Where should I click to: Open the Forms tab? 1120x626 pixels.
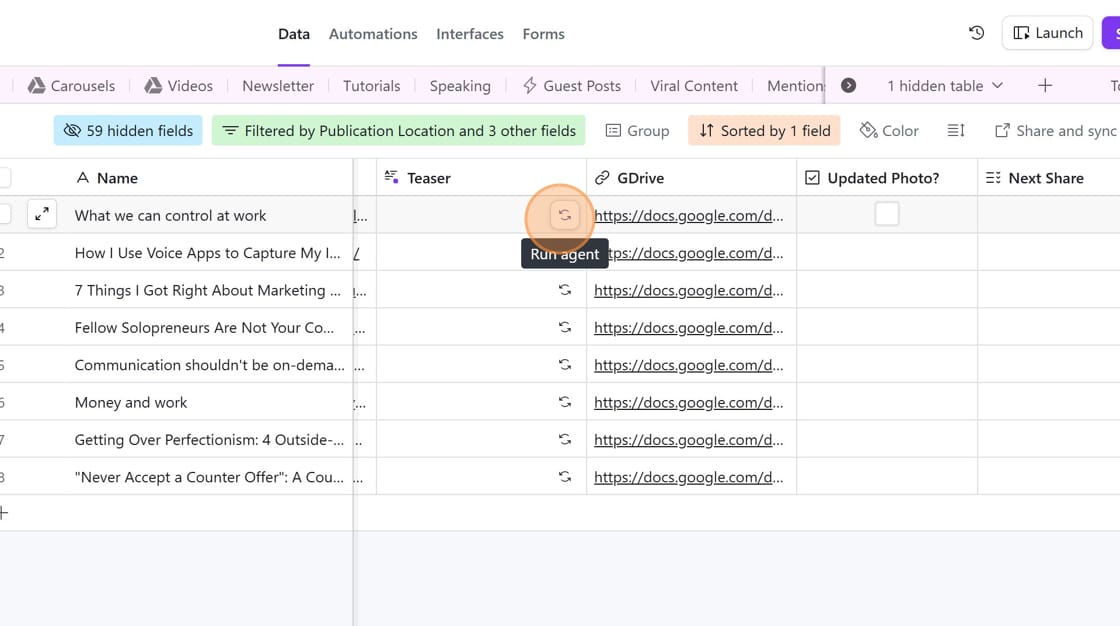click(543, 33)
